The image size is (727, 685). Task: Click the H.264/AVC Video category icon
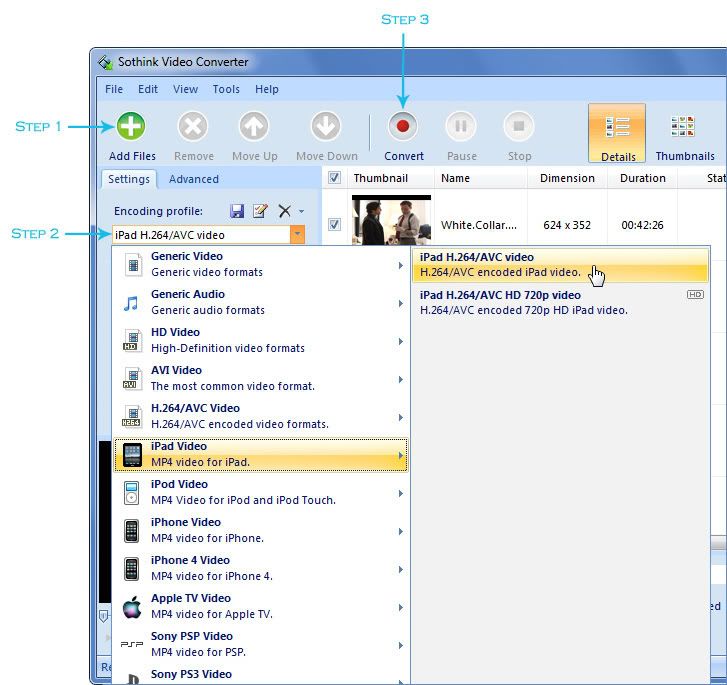tap(132, 417)
